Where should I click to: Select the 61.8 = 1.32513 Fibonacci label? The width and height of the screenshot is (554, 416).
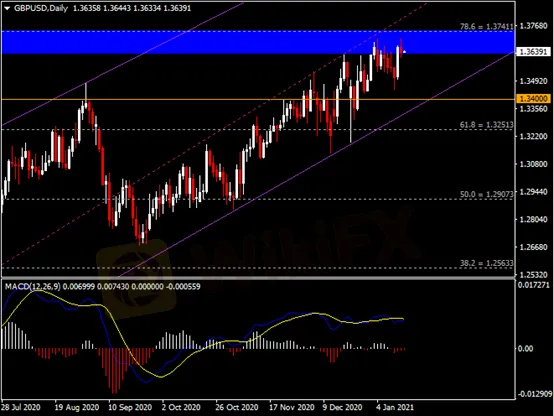[x=487, y=125]
